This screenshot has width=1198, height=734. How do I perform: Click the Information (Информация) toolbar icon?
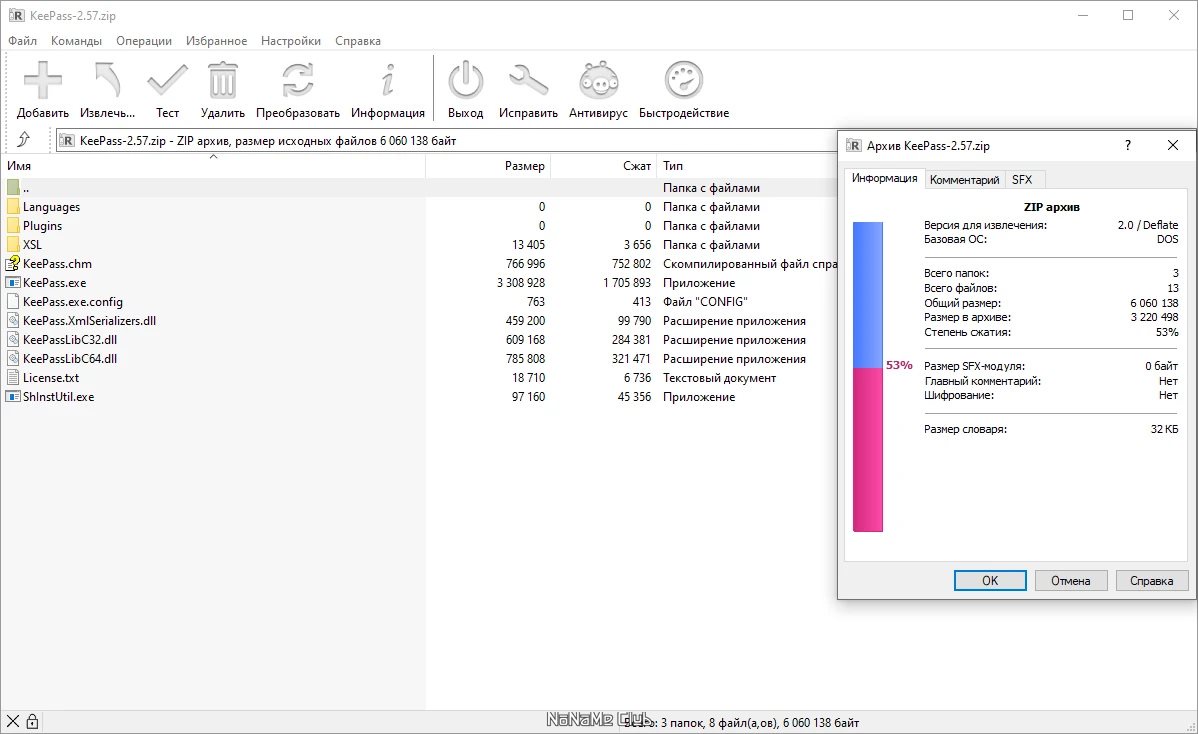pyautogui.click(x=388, y=82)
